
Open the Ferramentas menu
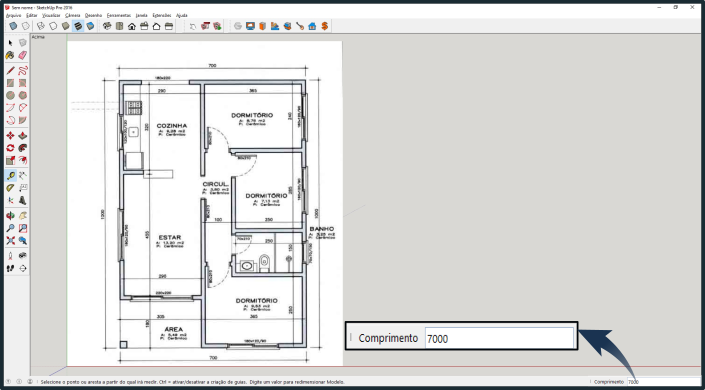click(x=119, y=15)
